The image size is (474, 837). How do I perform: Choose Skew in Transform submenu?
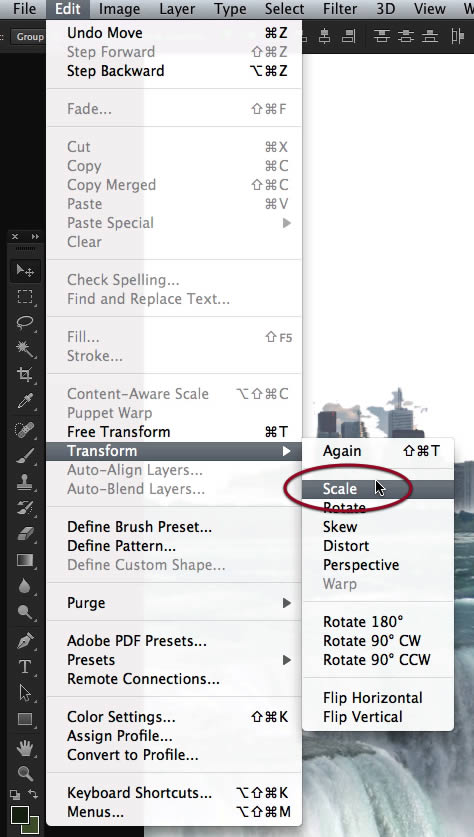(378, 527)
